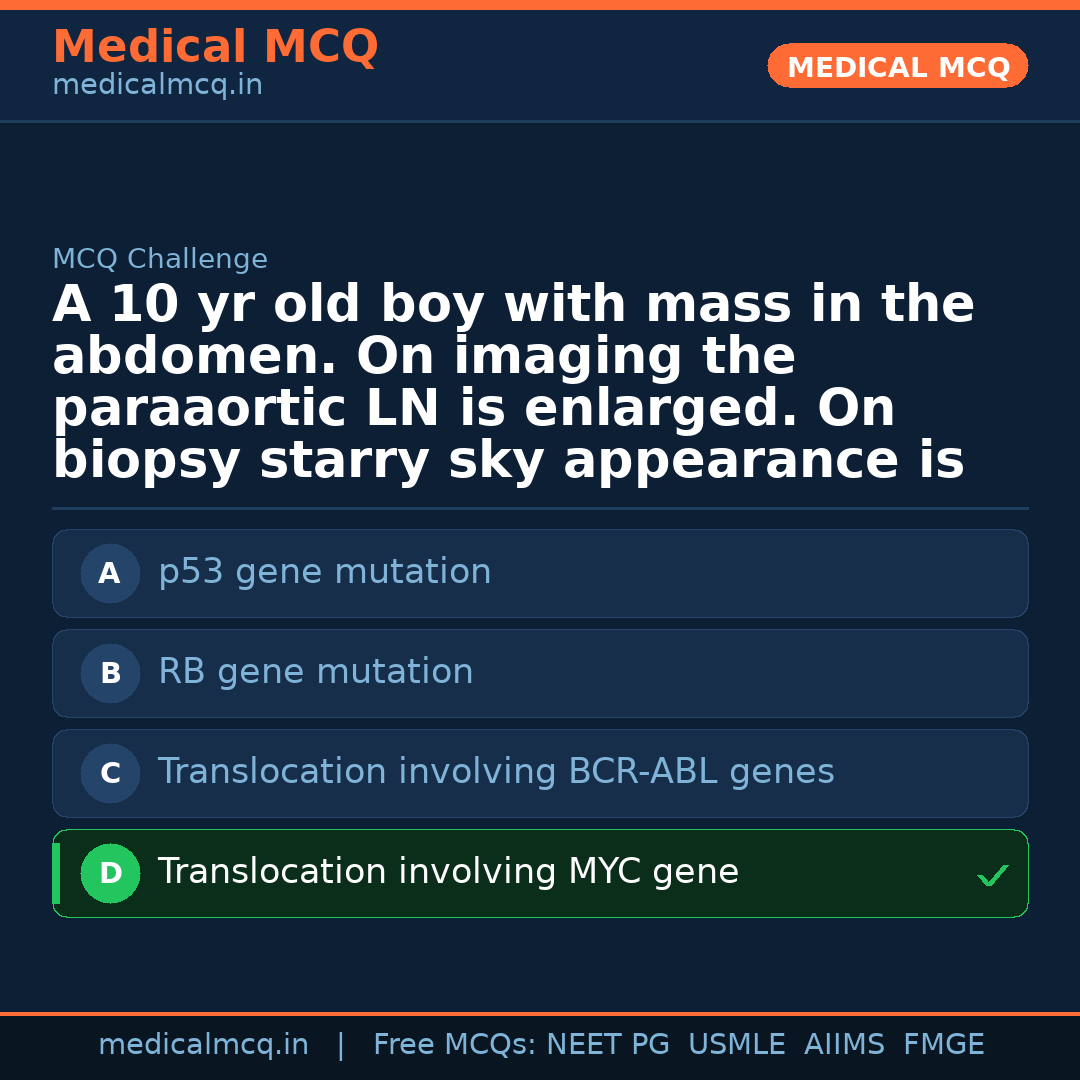Open the medicalmcq.in link in the footer

(203, 1045)
